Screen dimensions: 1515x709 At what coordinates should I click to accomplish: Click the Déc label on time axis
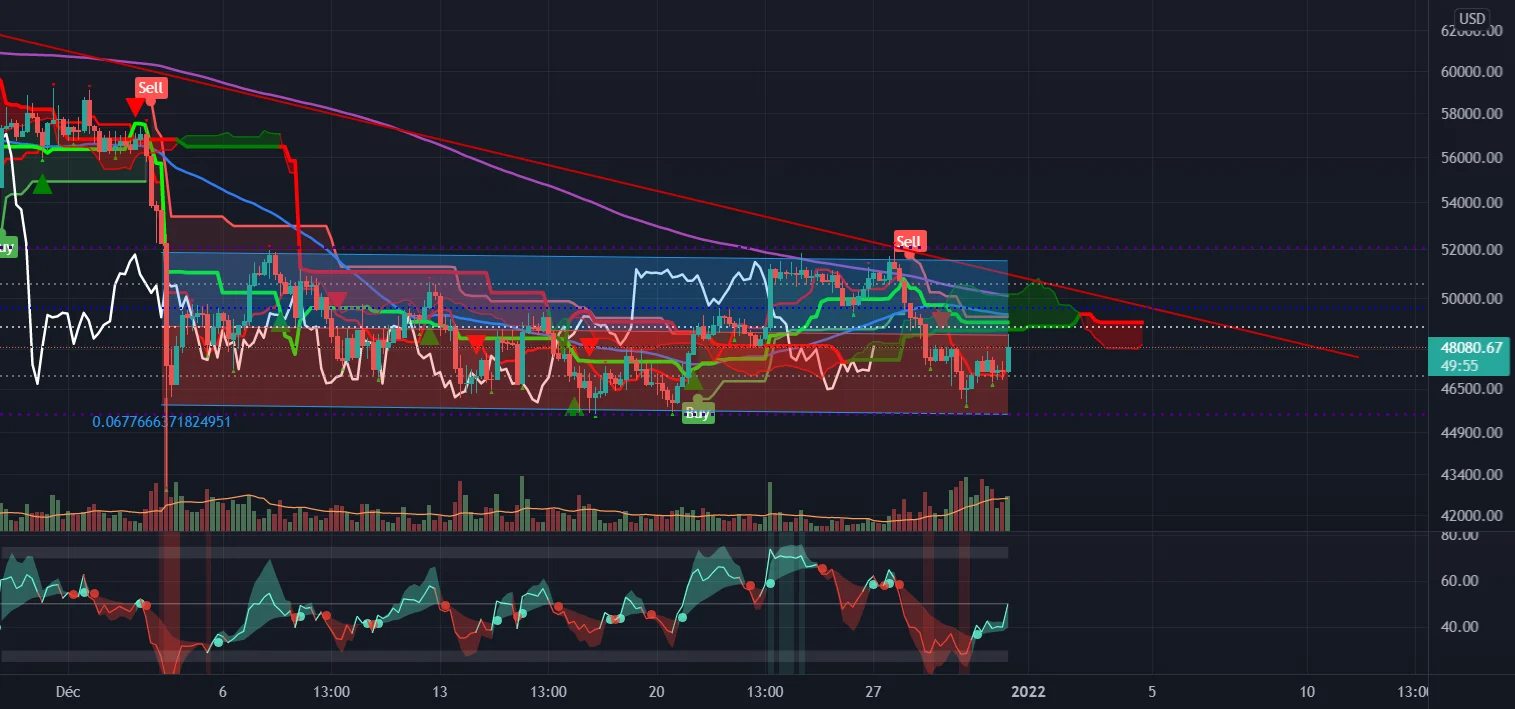tap(67, 691)
